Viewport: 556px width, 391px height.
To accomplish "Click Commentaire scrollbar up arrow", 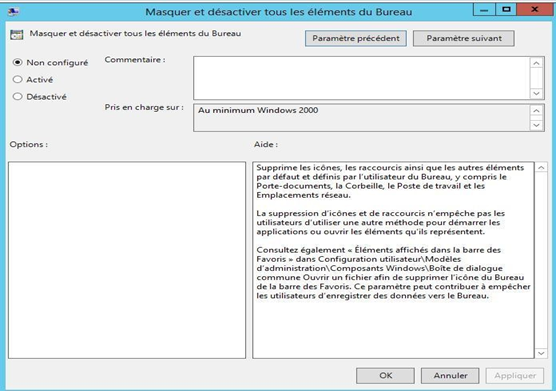I will (536, 63).
